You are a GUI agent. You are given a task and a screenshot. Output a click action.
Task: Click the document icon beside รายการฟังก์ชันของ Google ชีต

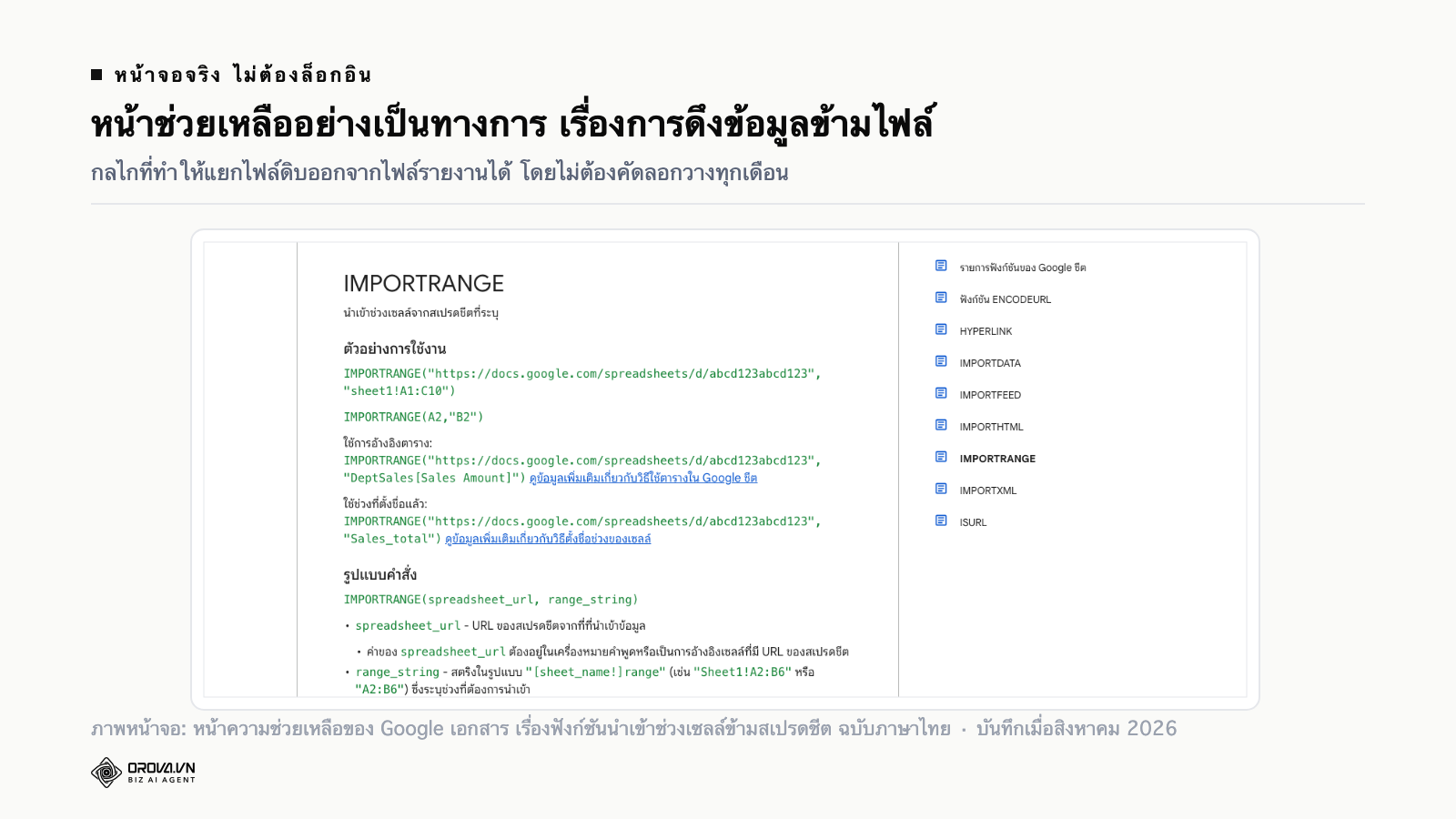coord(941,266)
